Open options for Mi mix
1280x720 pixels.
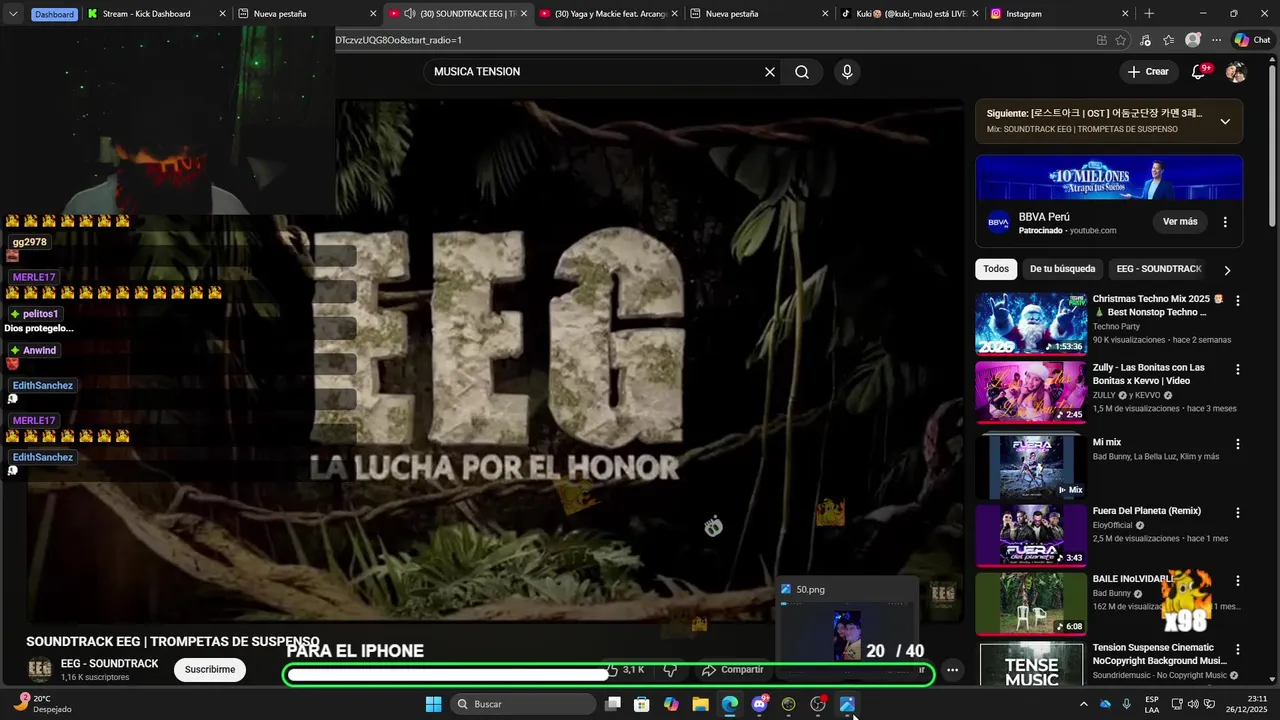pyautogui.click(x=1238, y=444)
